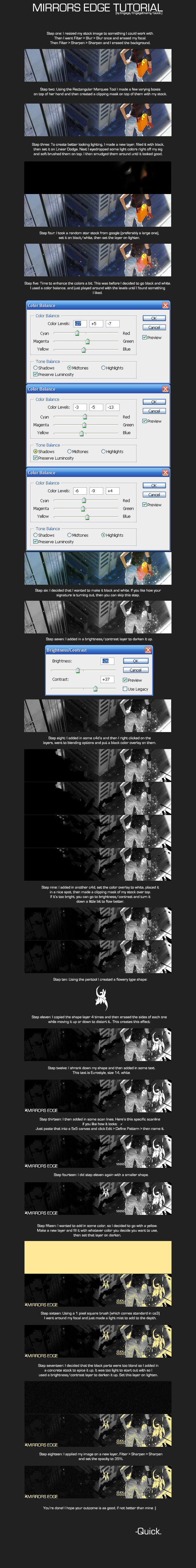
Task: Select Shadows radio in dialog with -13 level
Action: [44, 452]
